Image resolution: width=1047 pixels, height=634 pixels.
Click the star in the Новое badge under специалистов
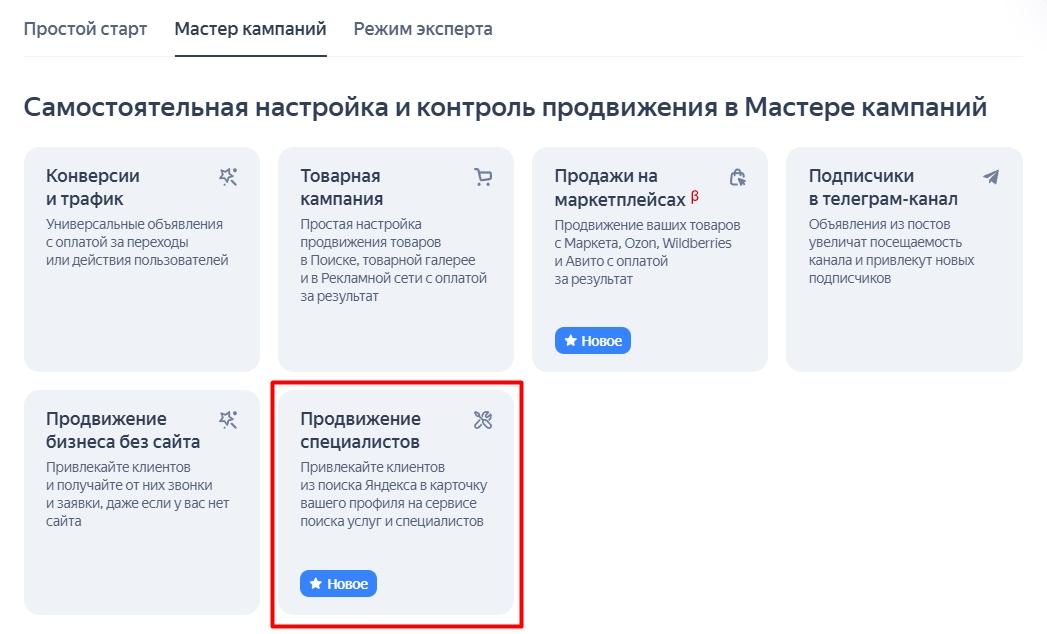316,584
